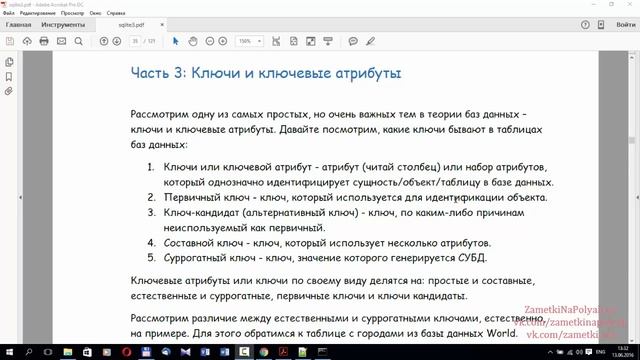Open the help question mark icon
The image size is (640, 360).
585,24
